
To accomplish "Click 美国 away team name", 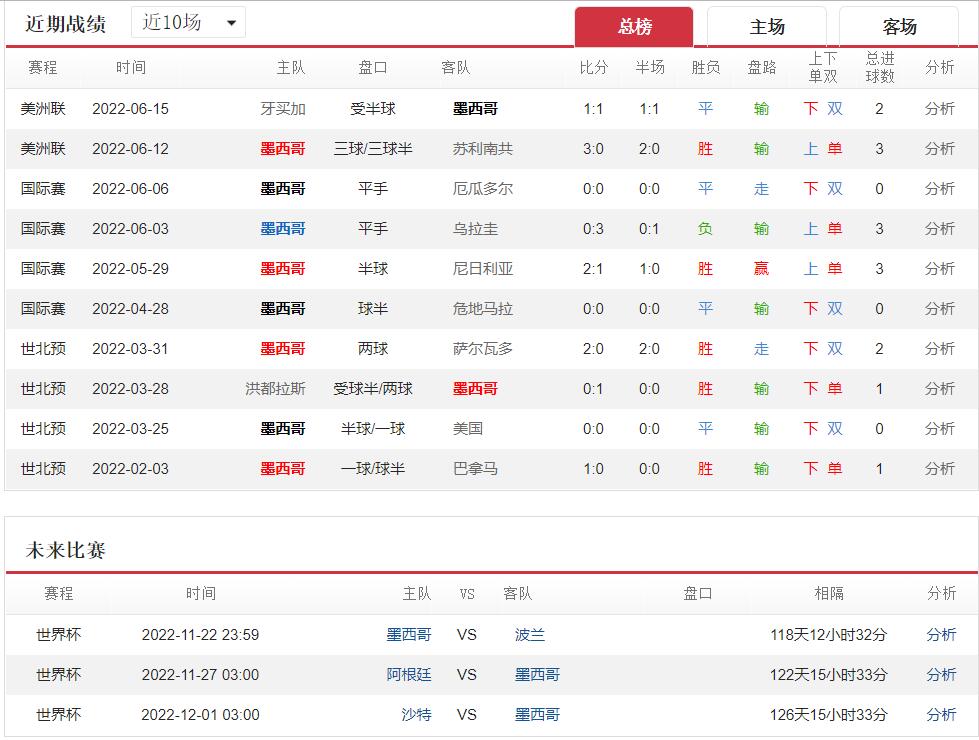I will (468, 428).
